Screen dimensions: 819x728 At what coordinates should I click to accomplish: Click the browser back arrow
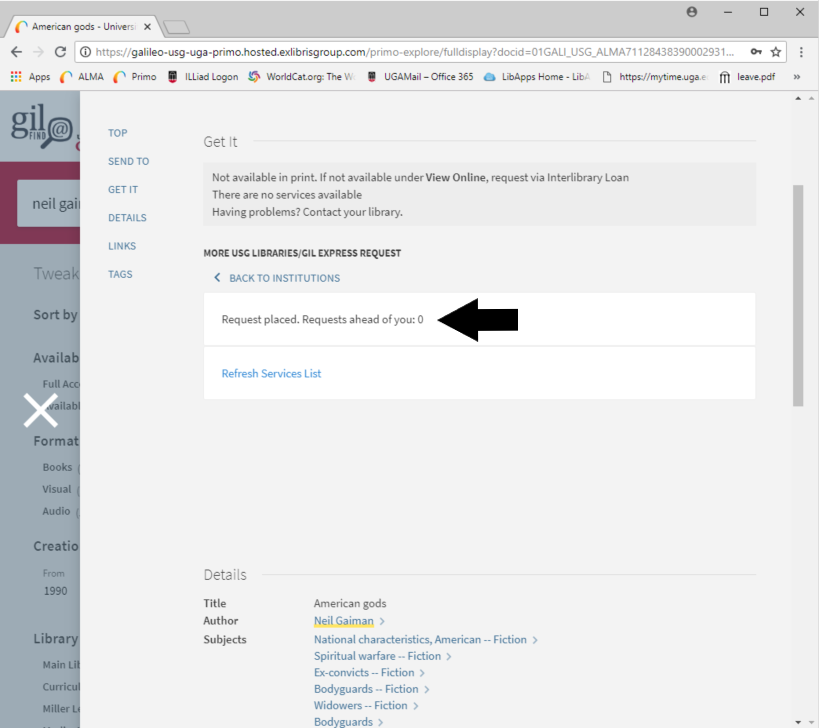pyautogui.click(x=16, y=52)
